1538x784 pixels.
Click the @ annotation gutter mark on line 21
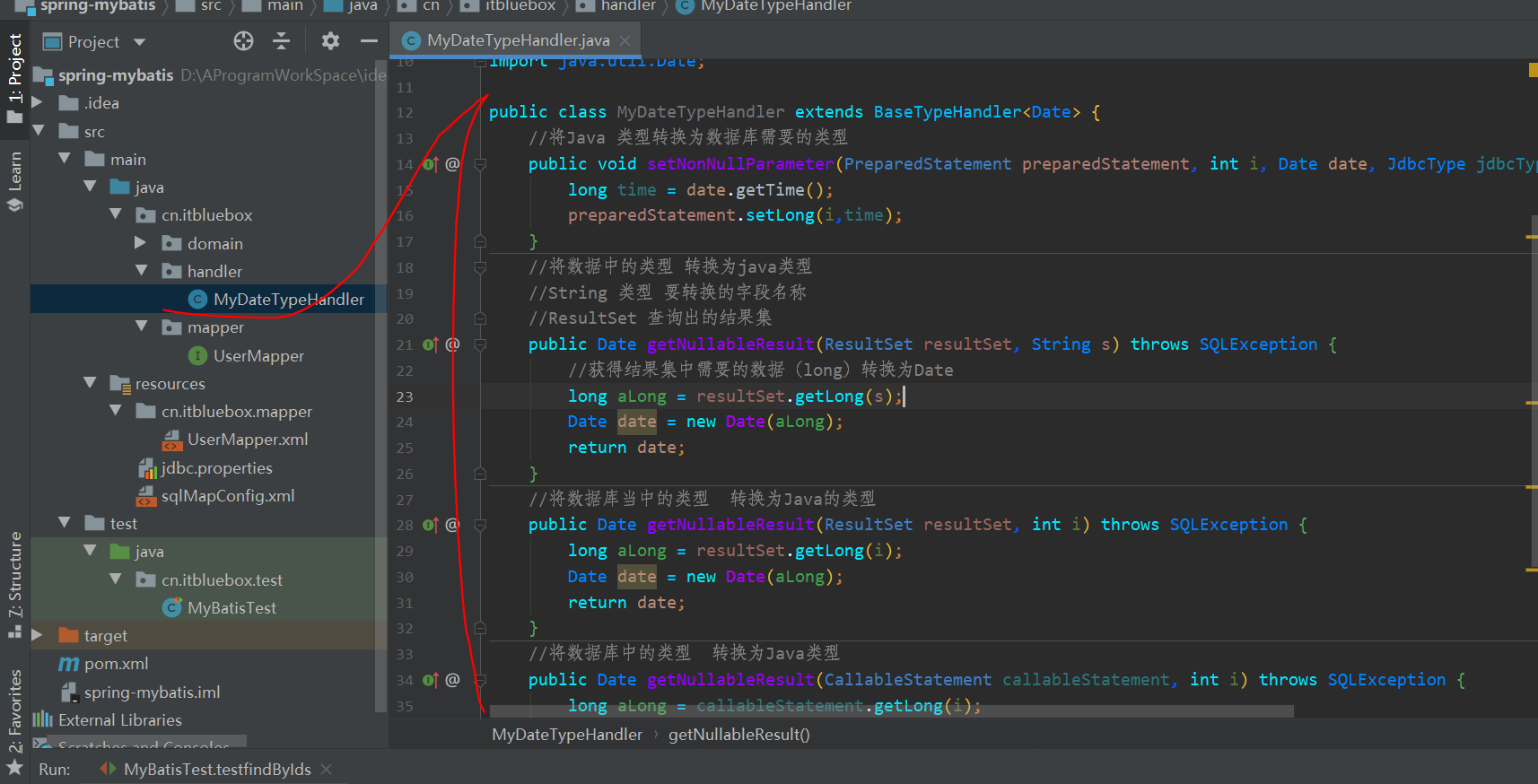click(x=452, y=344)
